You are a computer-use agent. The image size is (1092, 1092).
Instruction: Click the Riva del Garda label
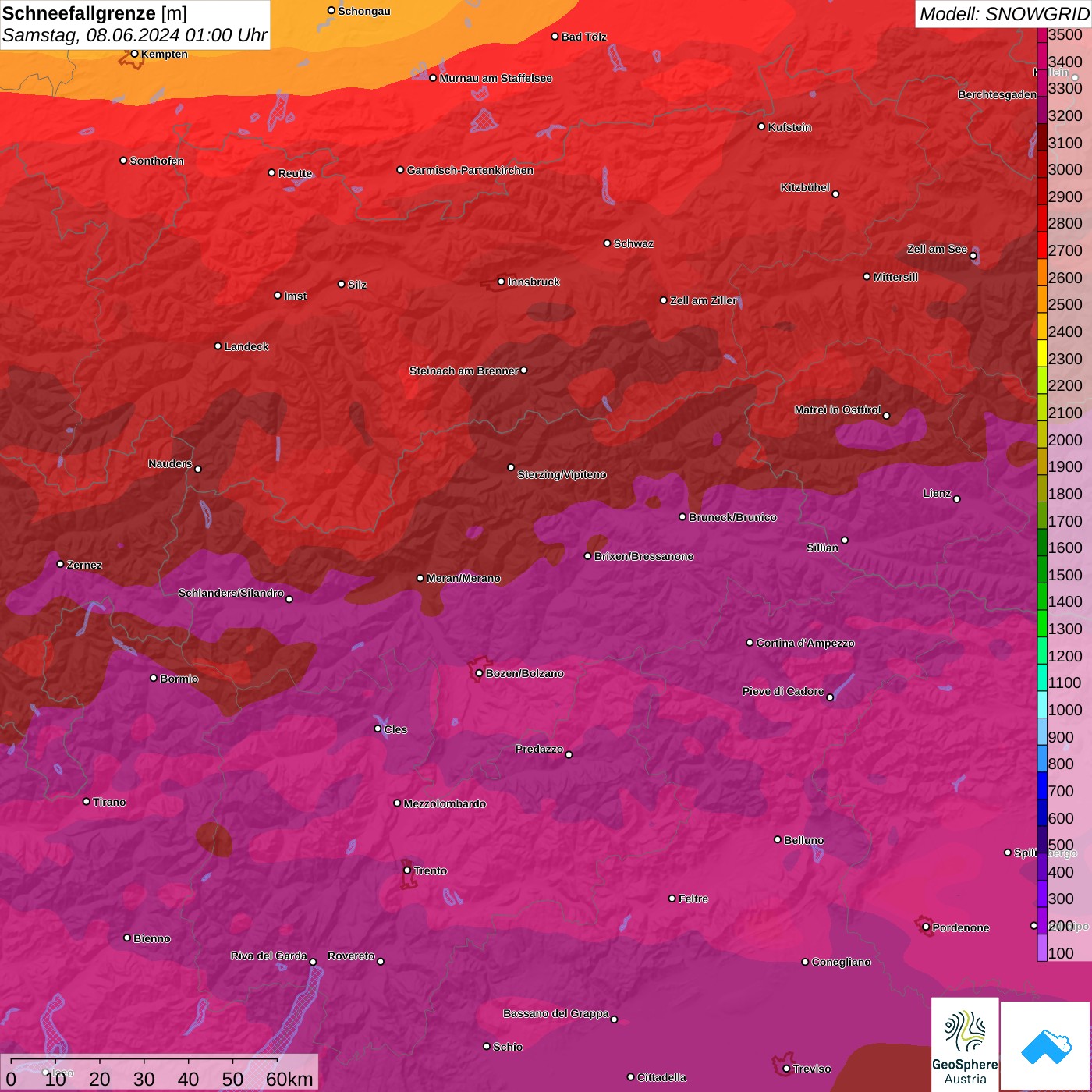click(268, 955)
